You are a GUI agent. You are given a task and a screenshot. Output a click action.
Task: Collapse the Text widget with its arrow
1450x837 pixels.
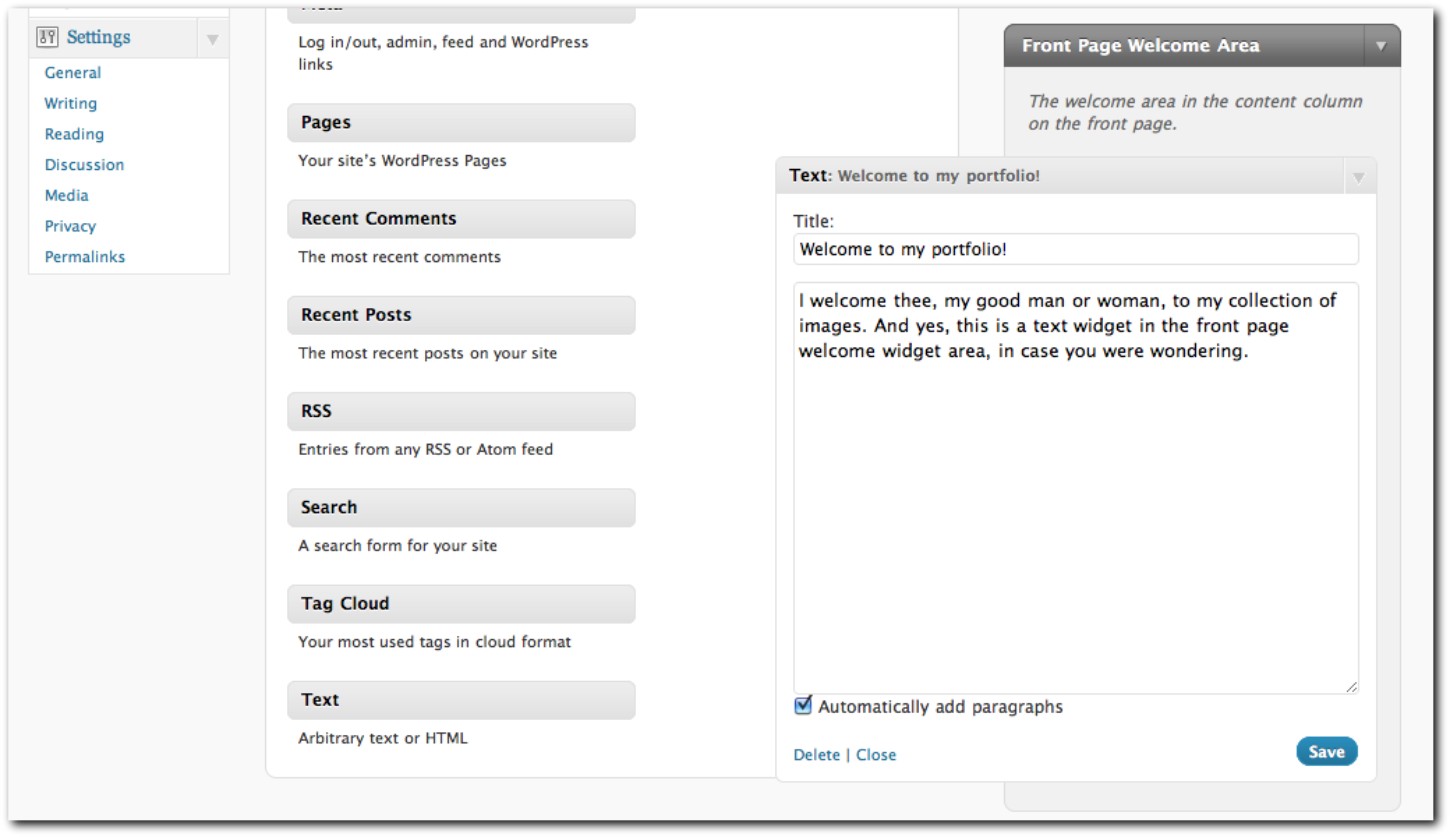point(1358,177)
